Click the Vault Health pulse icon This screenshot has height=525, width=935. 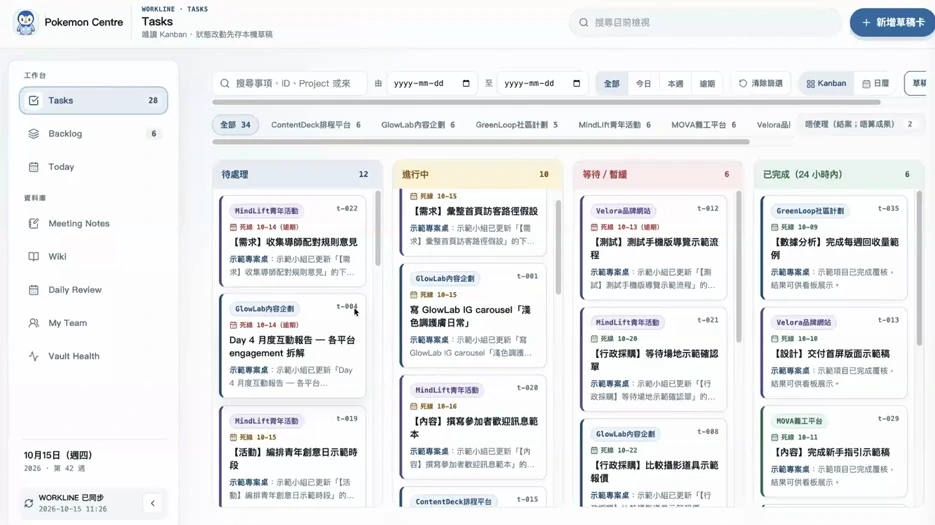click(x=34, y=356)
